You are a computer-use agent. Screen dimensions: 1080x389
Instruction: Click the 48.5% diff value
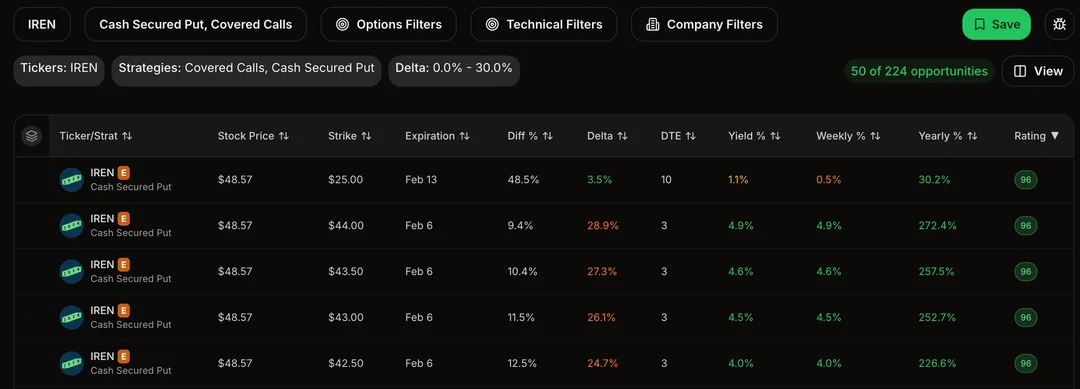(523, 180)
